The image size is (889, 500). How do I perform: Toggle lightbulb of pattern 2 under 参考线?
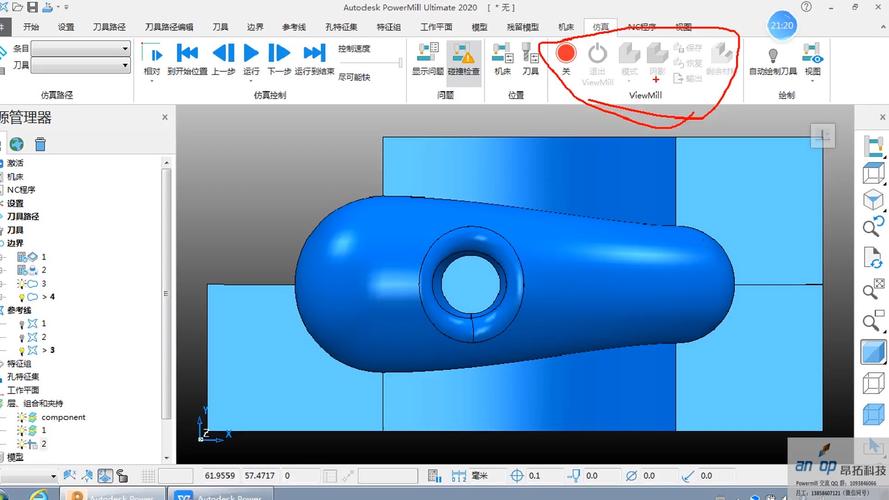[22, 337]
